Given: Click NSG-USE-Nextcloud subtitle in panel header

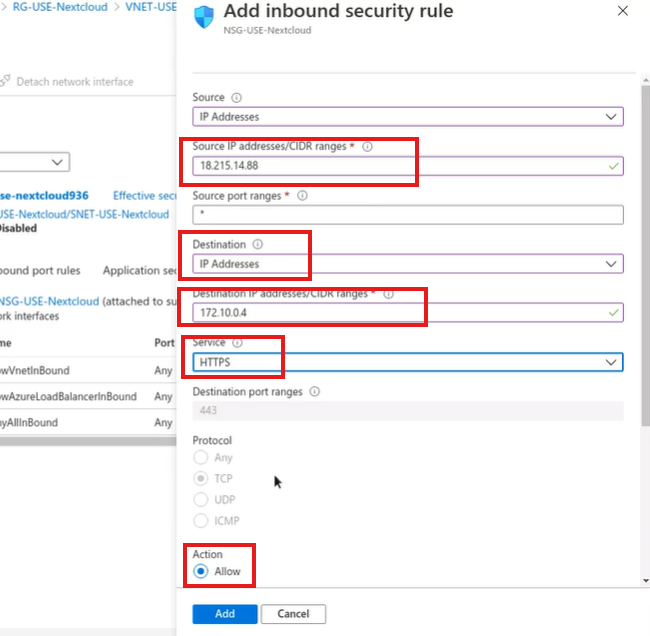Looking at the screenshot, I should [x=267, y=30].
